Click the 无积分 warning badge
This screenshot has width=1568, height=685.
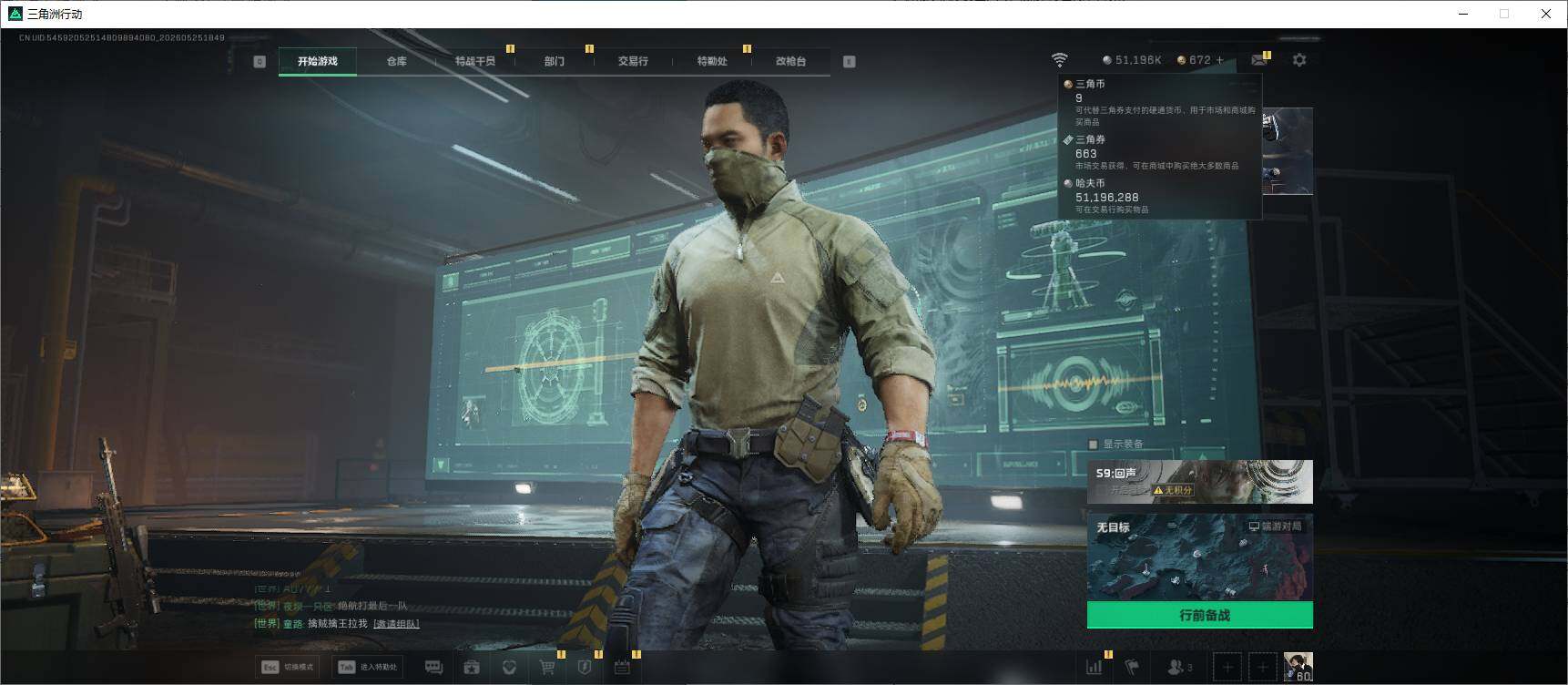coord(1173,490)
